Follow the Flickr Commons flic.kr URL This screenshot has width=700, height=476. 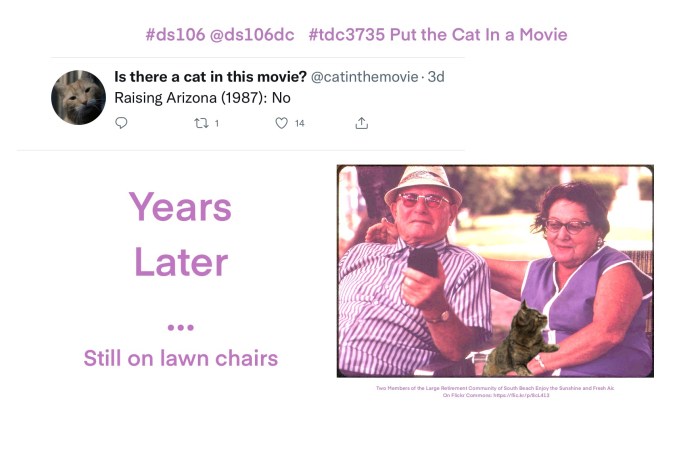coord(521,395)
